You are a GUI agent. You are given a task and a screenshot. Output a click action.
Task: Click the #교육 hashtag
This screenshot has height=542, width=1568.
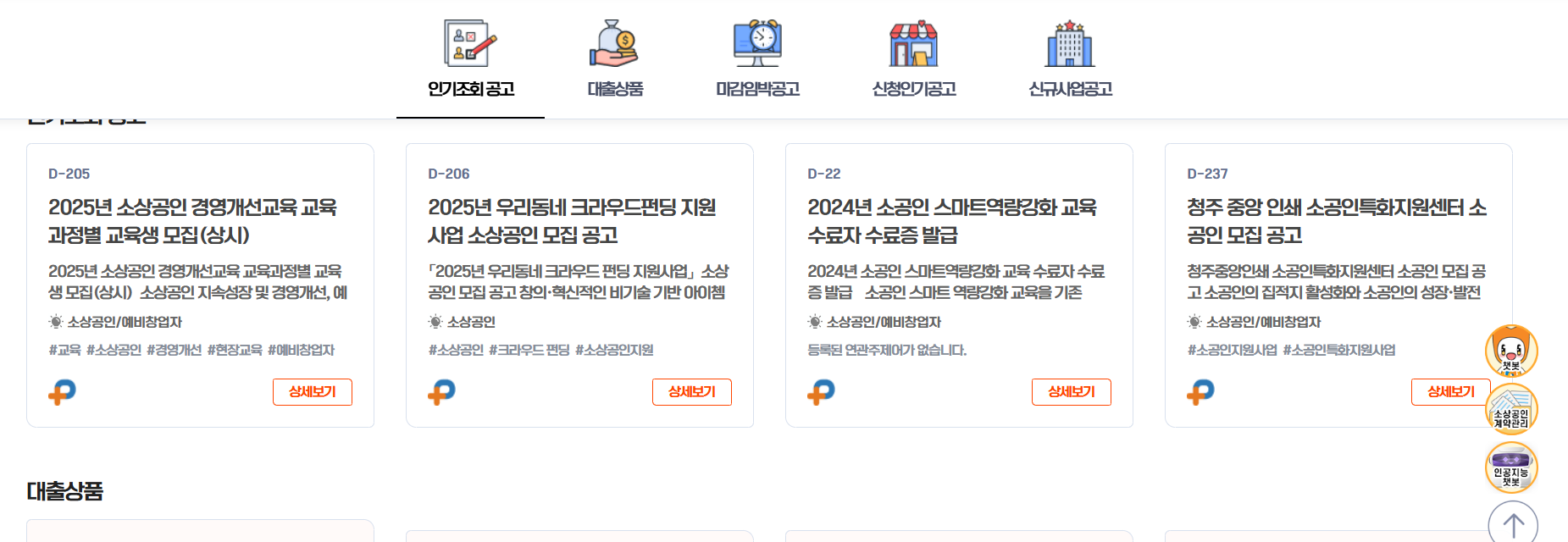click(64, 350)
